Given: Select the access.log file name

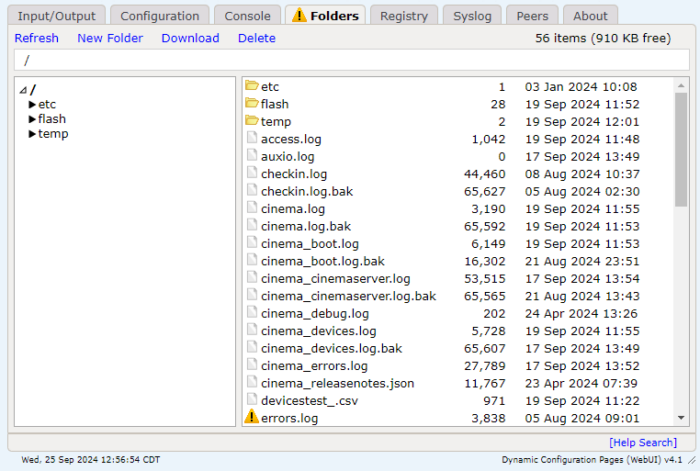Looking at the screenshot, I should click(291, 139).
